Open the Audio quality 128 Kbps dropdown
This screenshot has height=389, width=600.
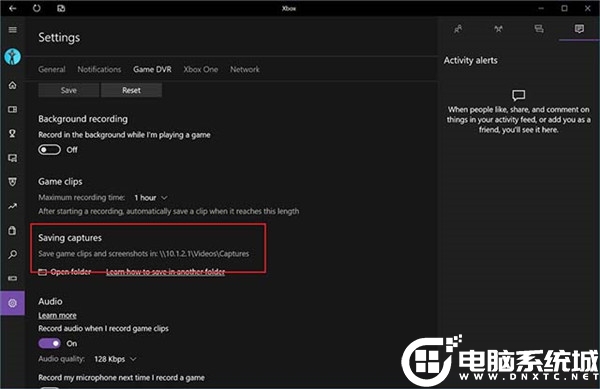[115, 359]
